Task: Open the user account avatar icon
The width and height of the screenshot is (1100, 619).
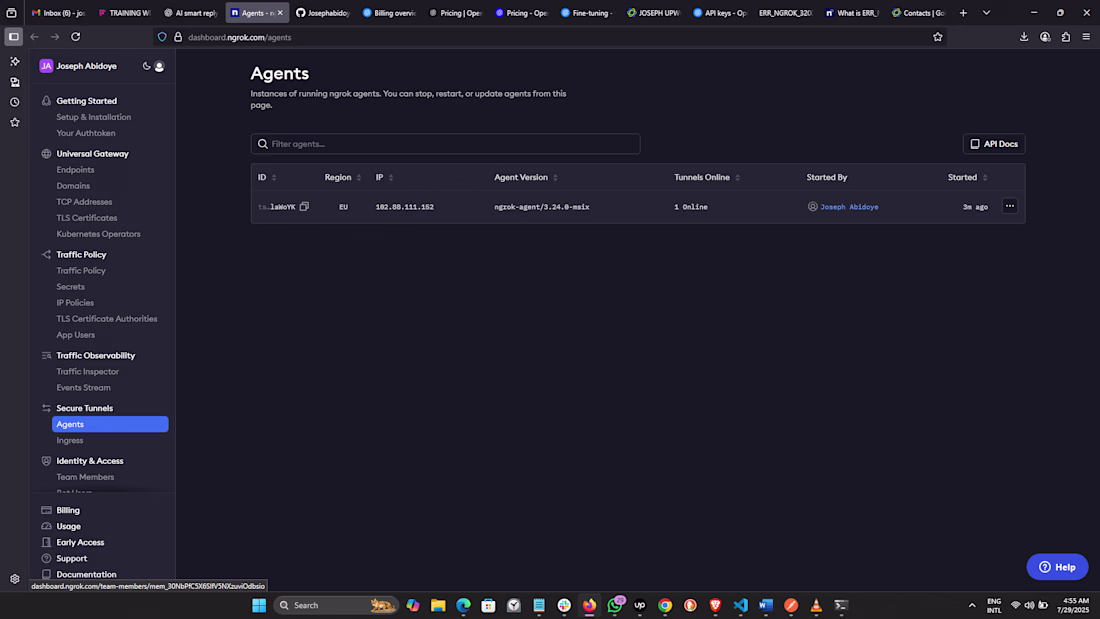Action: 159,67
